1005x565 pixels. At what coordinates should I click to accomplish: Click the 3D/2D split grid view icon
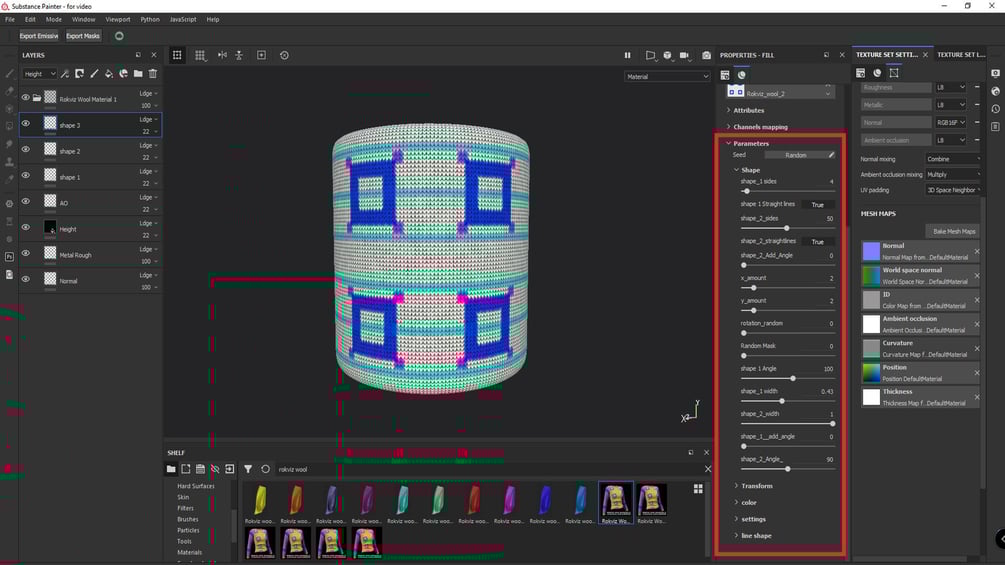pyautogui.click(x=200, y=55)
